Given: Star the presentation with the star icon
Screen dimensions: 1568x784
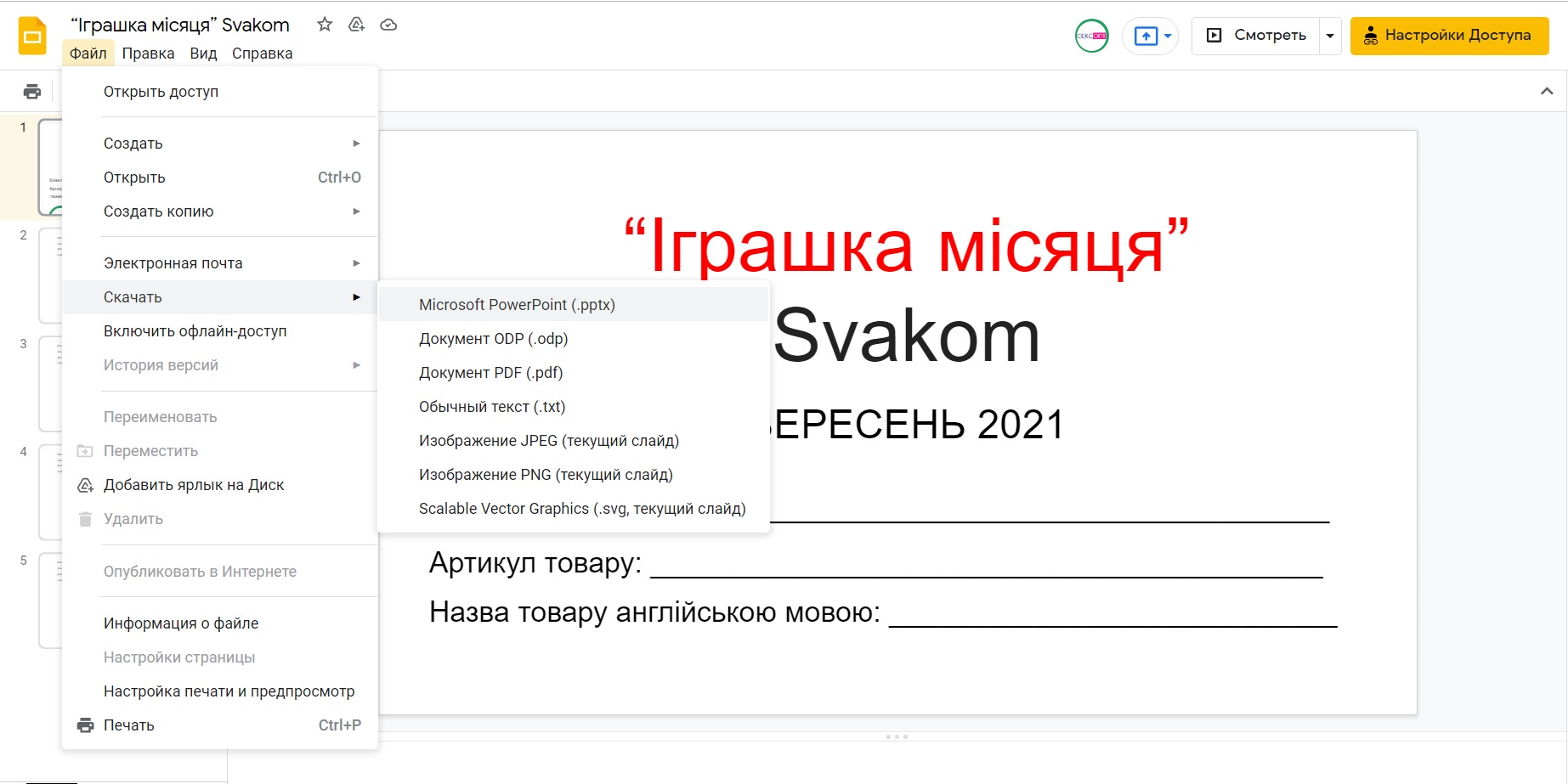Looking at the screenshot, I should click(x=324, y=25).
